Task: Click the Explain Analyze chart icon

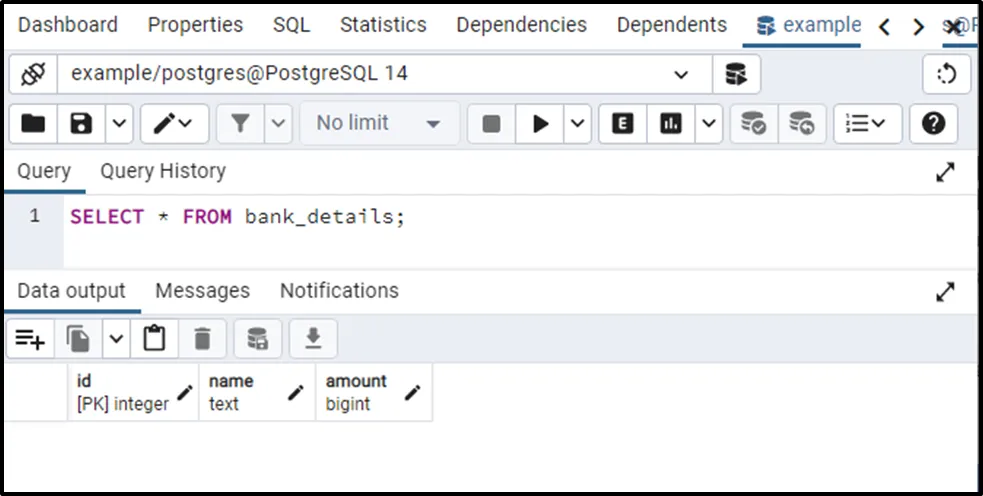Action: coord(671,124)
